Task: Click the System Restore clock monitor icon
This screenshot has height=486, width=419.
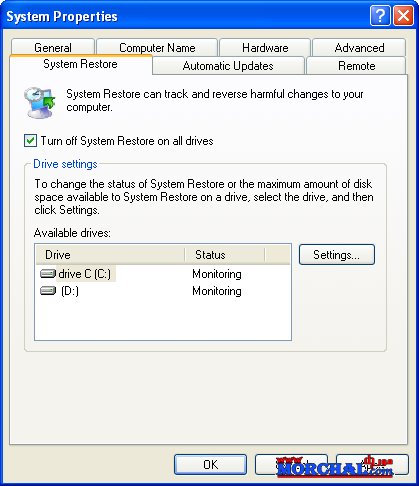Action: tap(40, 103)
